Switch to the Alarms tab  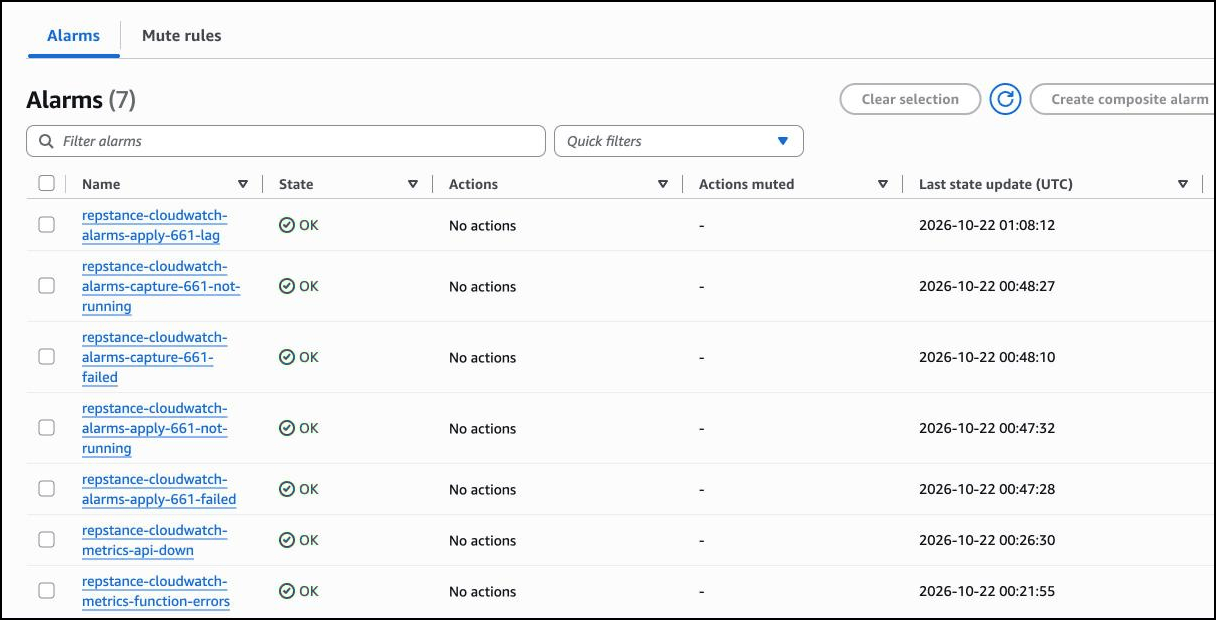(x=74, y=35)
